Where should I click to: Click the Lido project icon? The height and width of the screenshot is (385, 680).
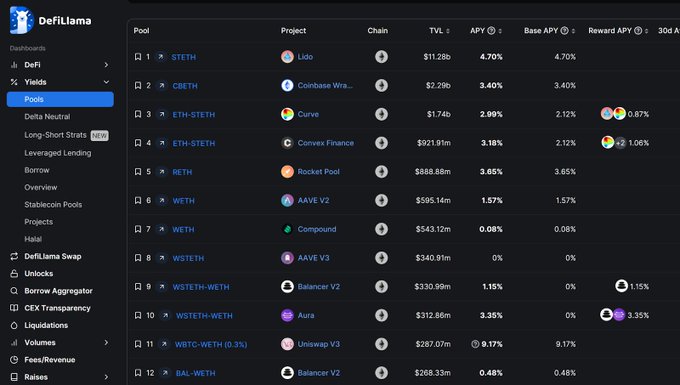coord(287,57)
